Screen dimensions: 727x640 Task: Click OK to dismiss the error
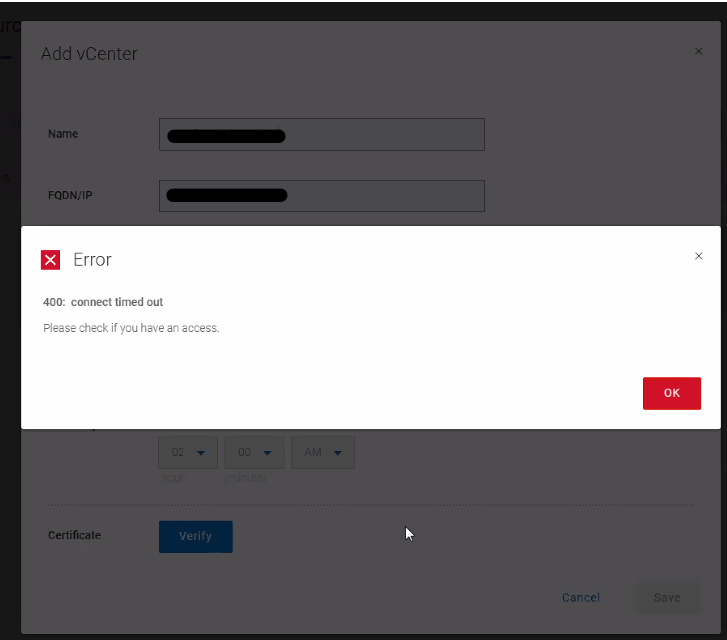pyautogui.click(x=671, y=393)
